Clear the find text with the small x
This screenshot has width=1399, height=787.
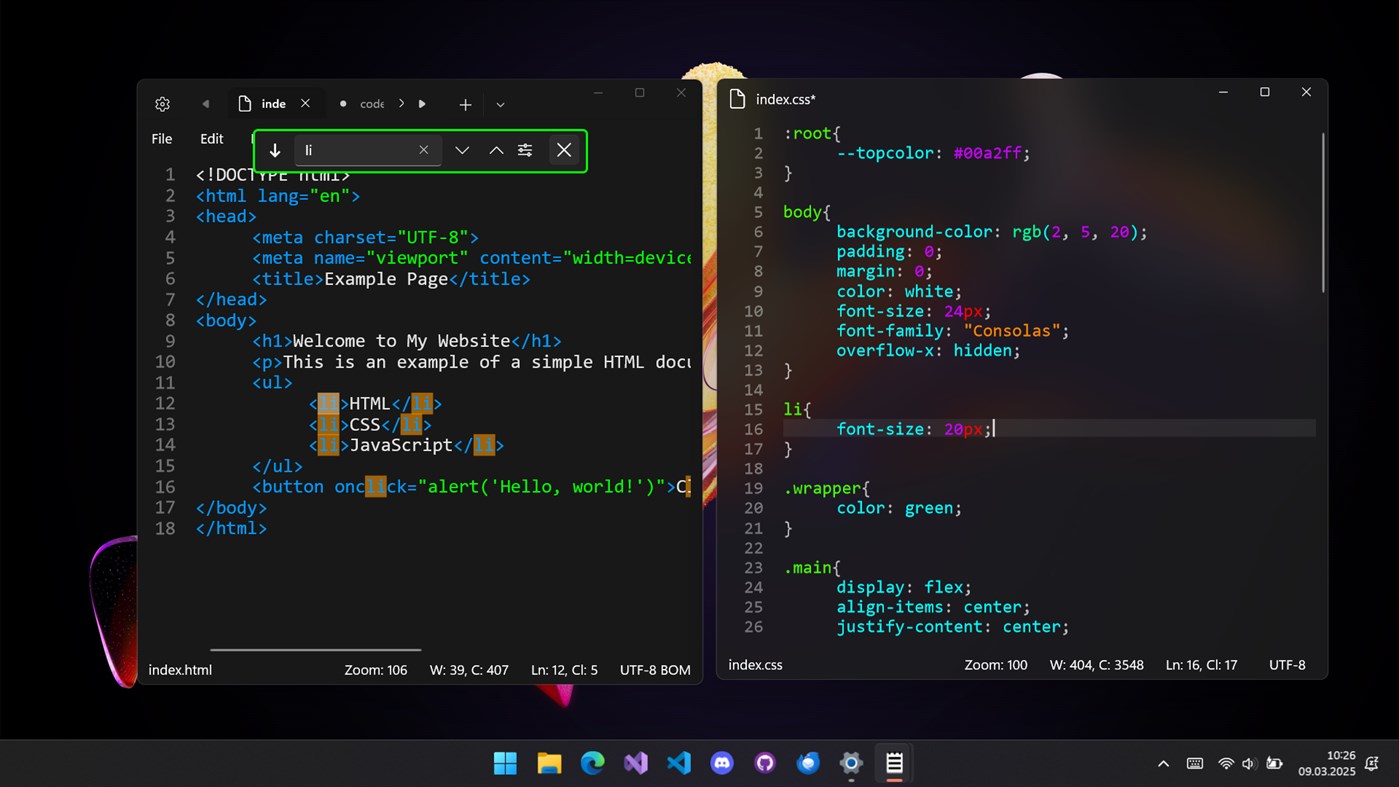click(x=424, y=150)
